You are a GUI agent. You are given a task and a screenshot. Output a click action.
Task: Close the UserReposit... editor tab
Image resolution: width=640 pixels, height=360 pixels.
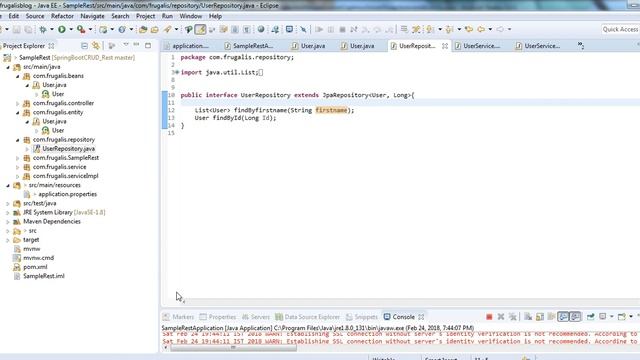445,46
